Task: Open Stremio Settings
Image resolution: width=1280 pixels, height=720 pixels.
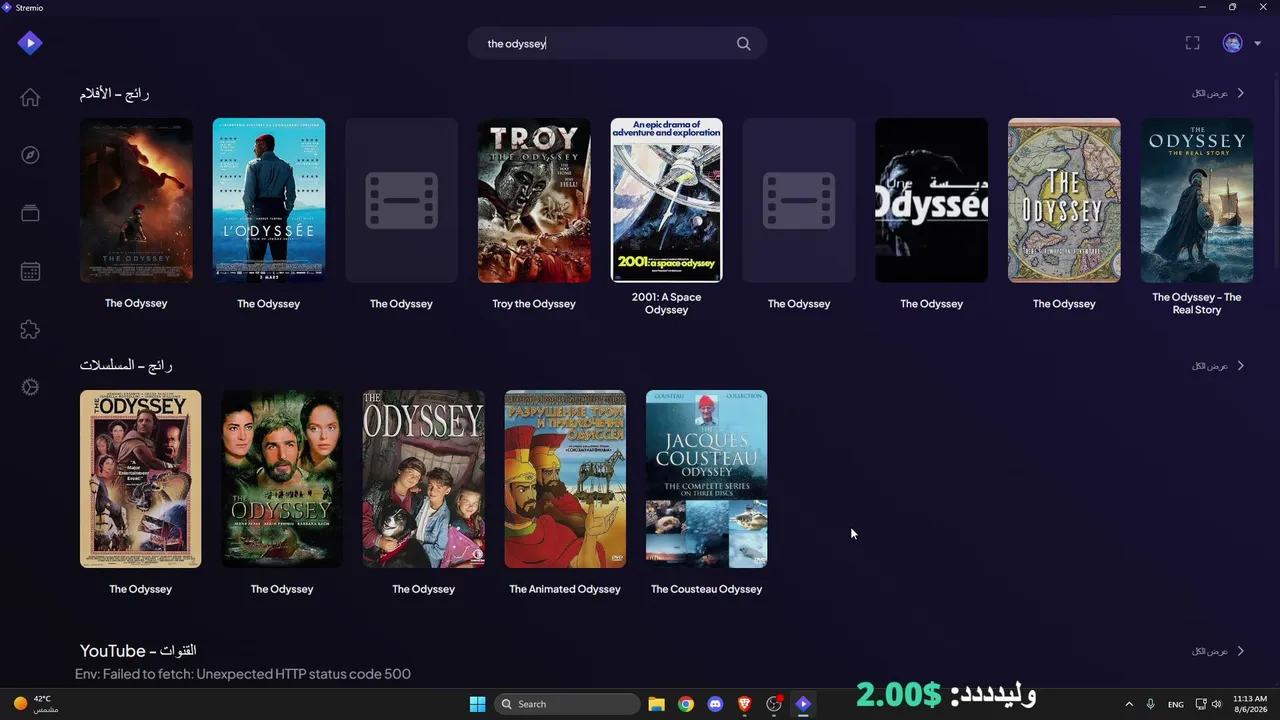Action: pos(30,387)
